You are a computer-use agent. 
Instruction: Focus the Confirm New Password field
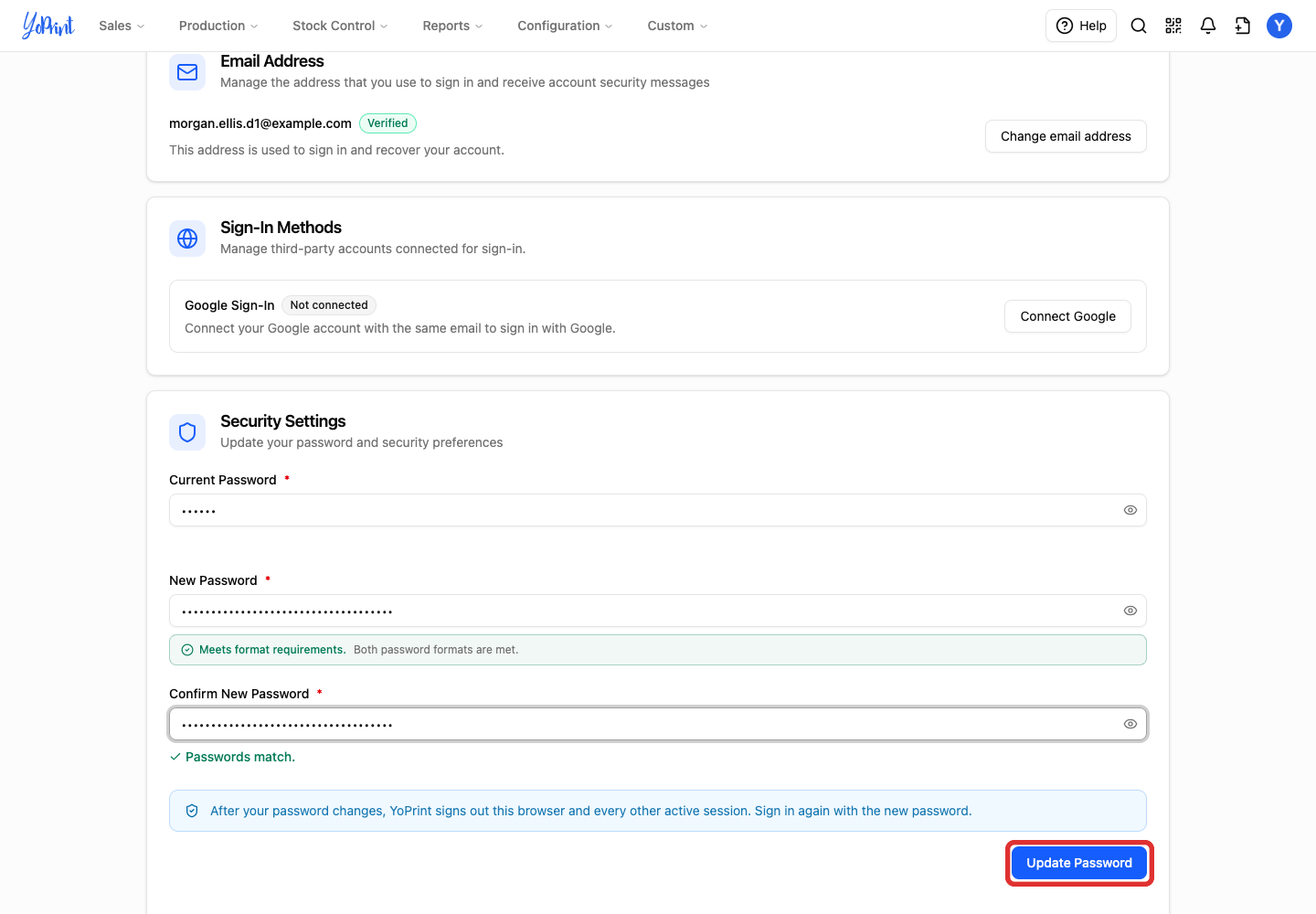click(658, 724)
